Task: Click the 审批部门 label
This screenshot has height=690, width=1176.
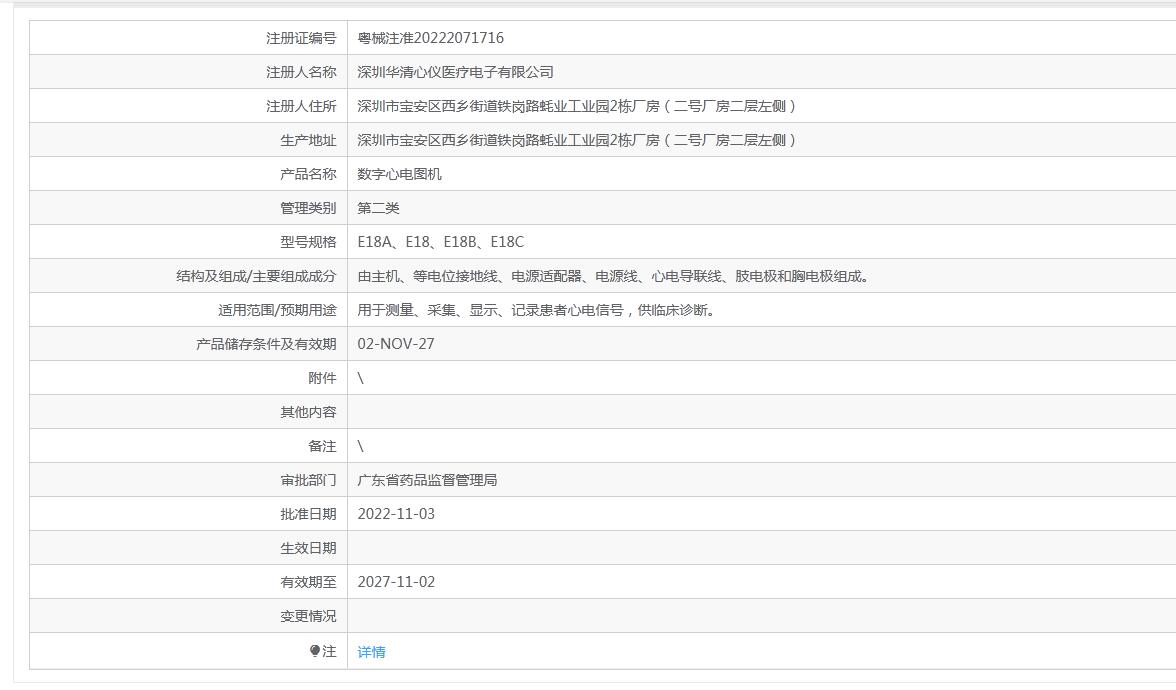Action: [x=308, y=480]
